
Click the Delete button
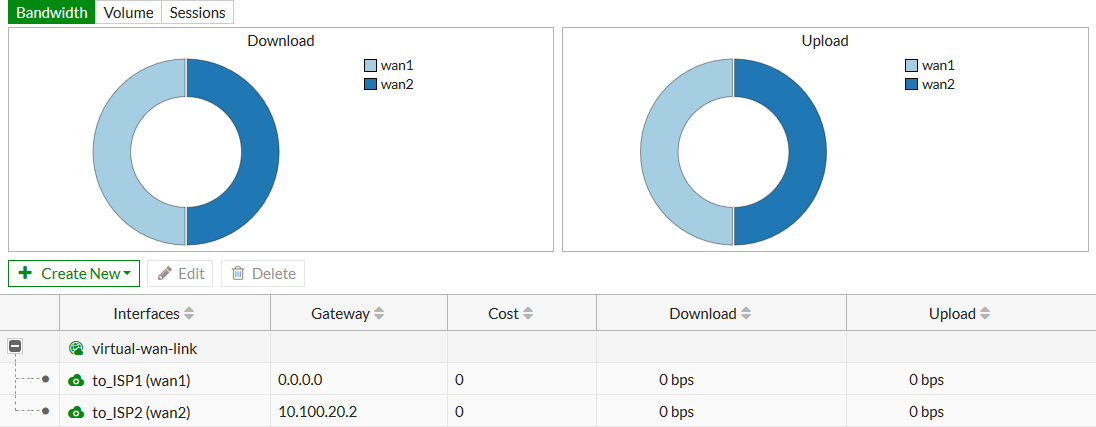tap(263, 273)
